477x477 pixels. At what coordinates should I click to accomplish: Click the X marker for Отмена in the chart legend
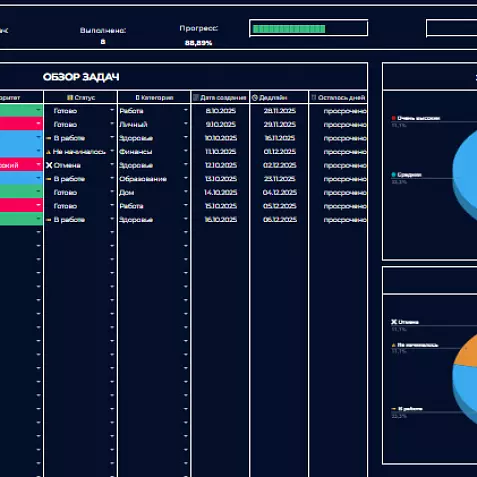click(x=394, y=322)
